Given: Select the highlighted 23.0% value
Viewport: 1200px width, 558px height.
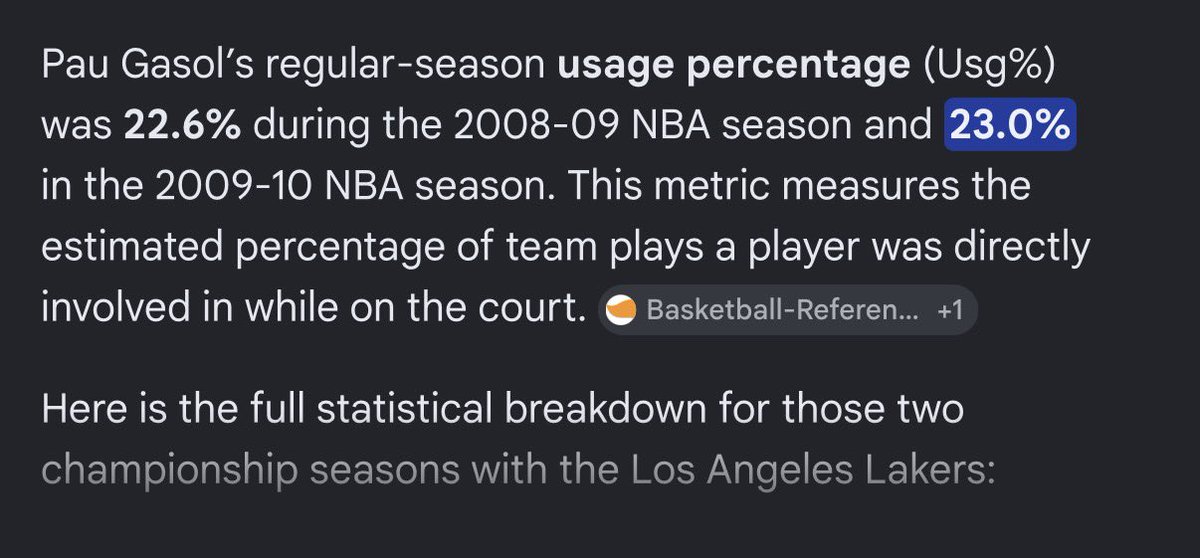Looking at the screenshot, I should click(1011, 127).
